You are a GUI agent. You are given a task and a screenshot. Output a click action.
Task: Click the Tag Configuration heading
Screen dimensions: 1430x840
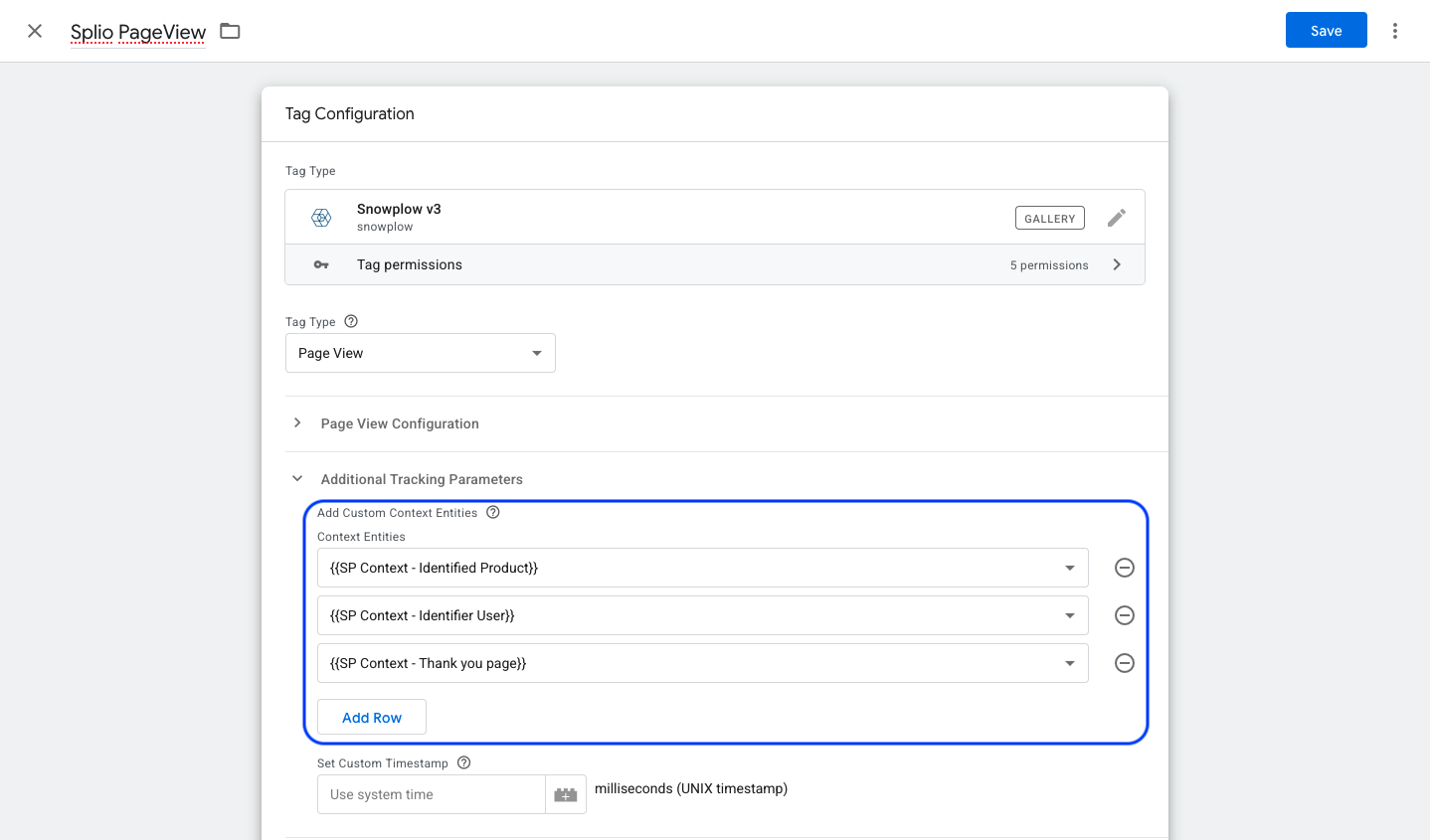(349, 113)
